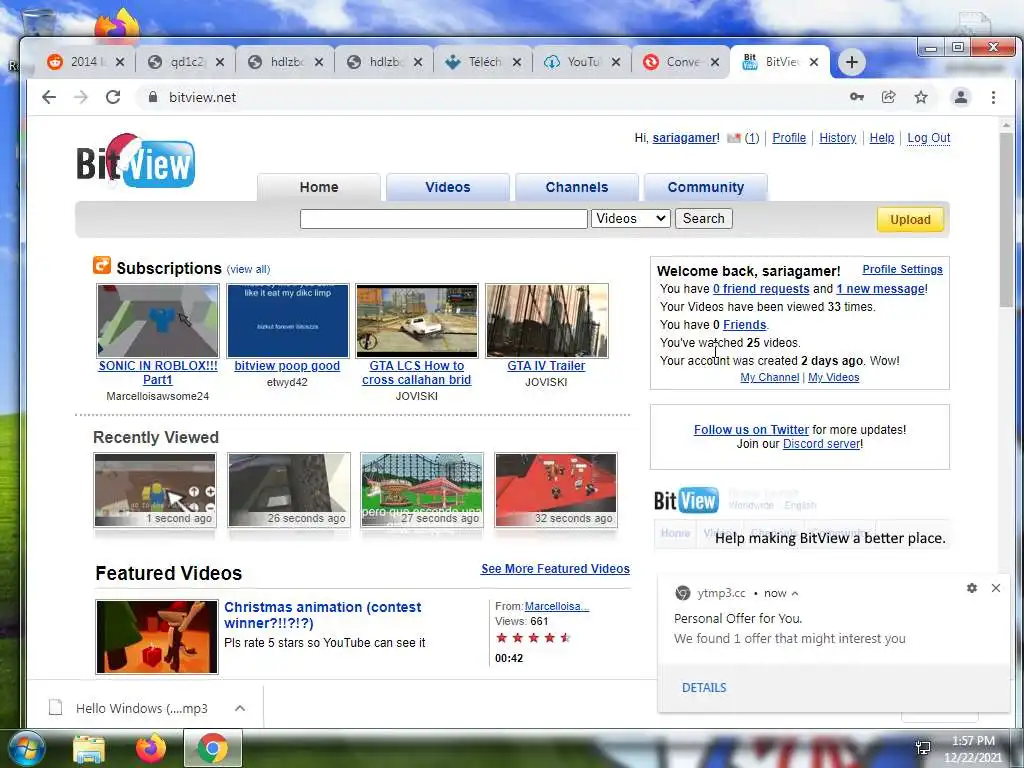Open the Windows Start button
The height and width of the screenshot is (768, 1024).
click(26, 748)
